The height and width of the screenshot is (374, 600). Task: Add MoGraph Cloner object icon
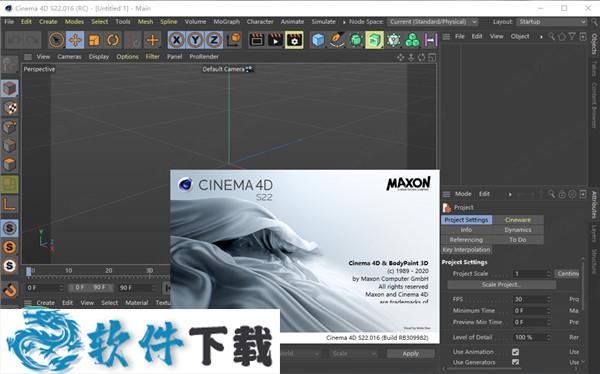click(x=393, y=40)
